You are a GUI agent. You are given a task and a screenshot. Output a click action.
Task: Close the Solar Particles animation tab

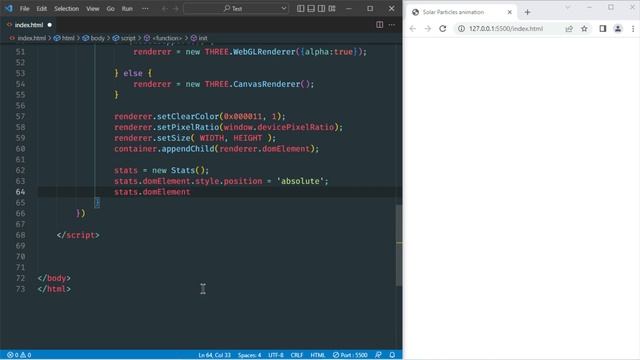[x=509, y=12]
